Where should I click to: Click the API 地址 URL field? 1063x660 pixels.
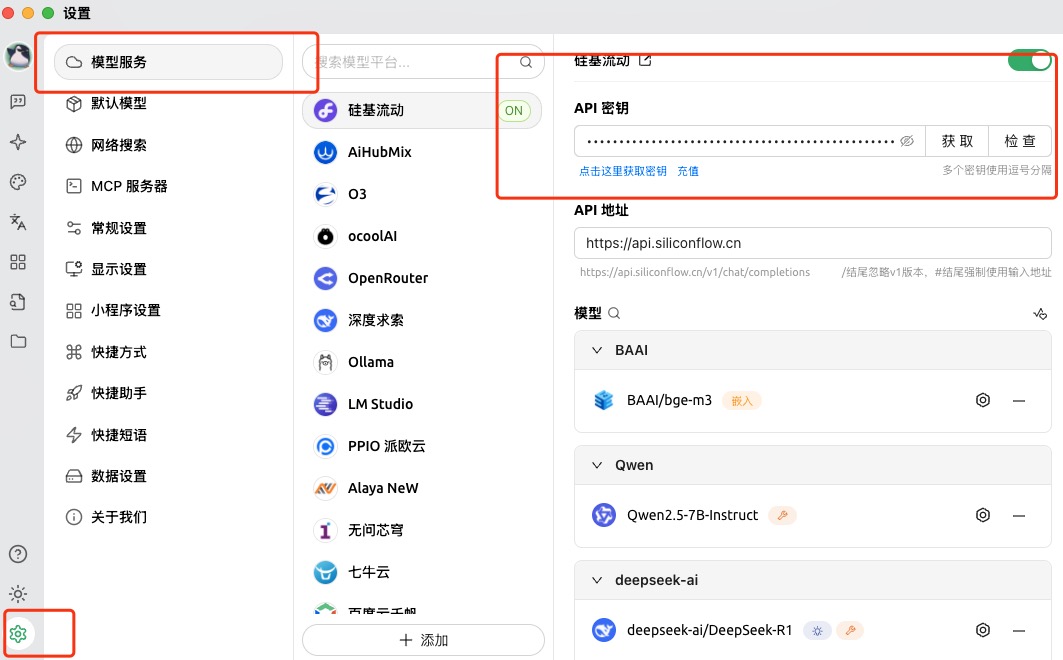(x=812, y=243)
